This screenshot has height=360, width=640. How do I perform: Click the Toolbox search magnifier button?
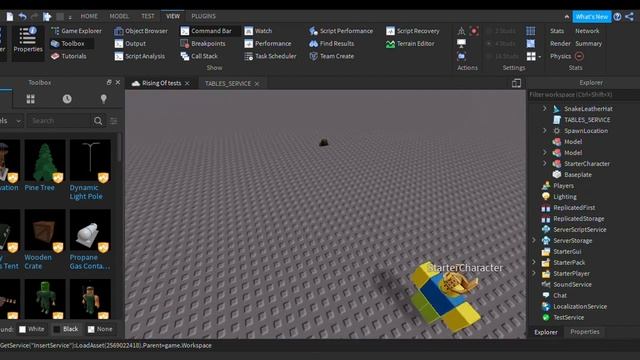[x=98, y=121]
